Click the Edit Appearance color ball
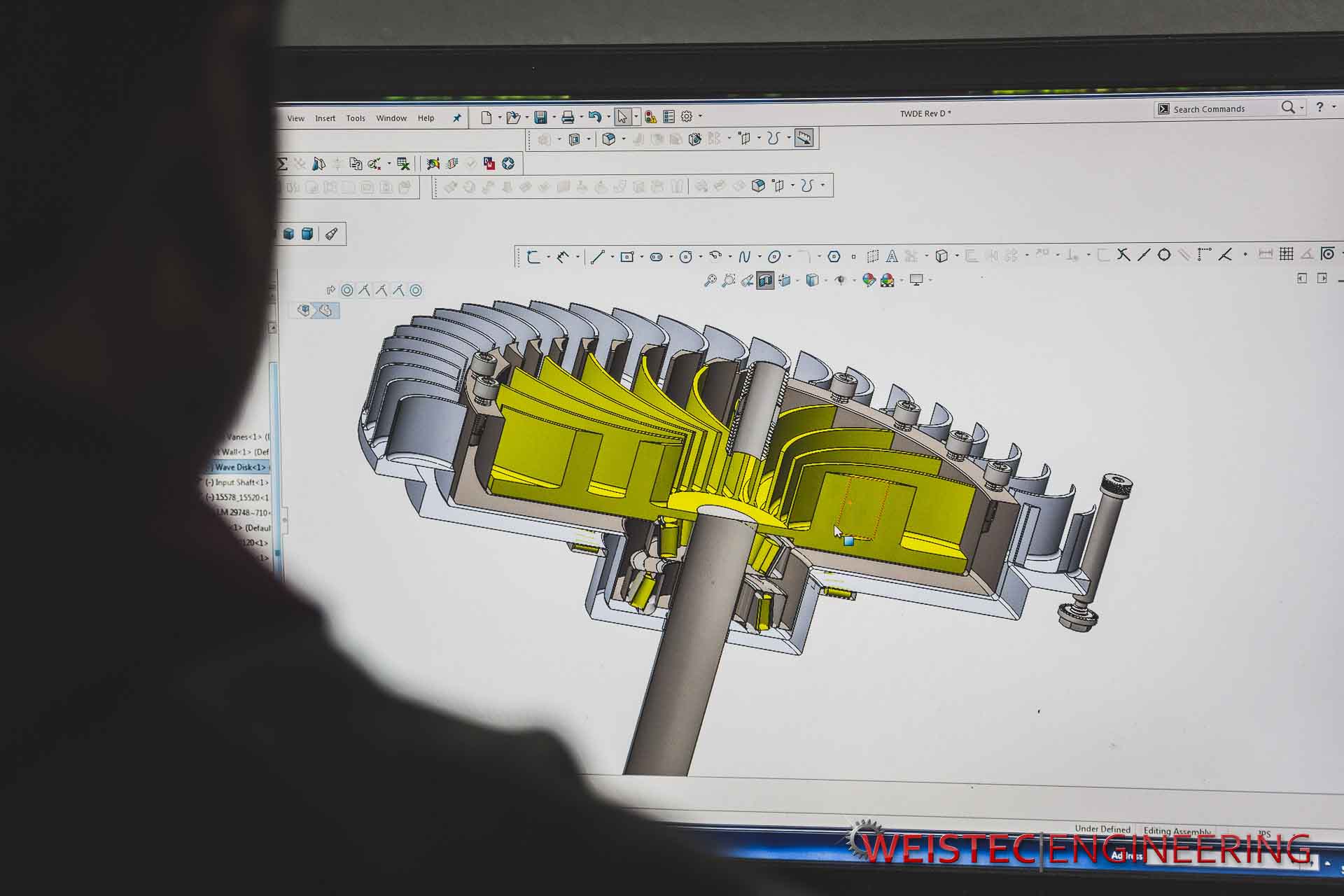 (x=869, y=280)
